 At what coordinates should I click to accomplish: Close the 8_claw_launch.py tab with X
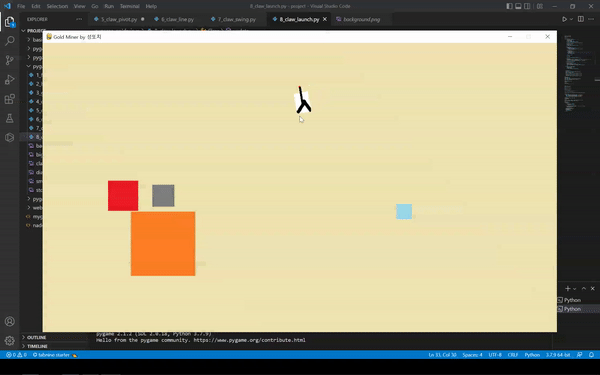tap(325, 19)
